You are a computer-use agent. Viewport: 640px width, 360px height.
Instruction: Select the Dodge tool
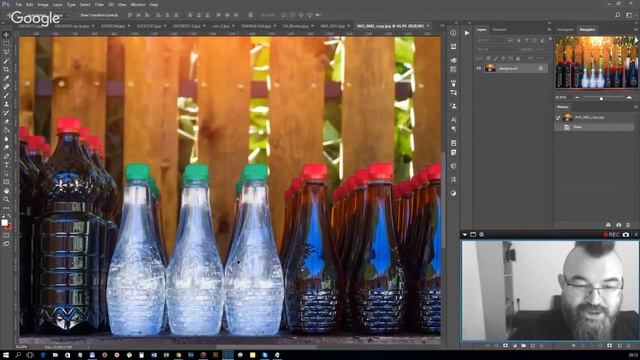[x=6, y=147]
